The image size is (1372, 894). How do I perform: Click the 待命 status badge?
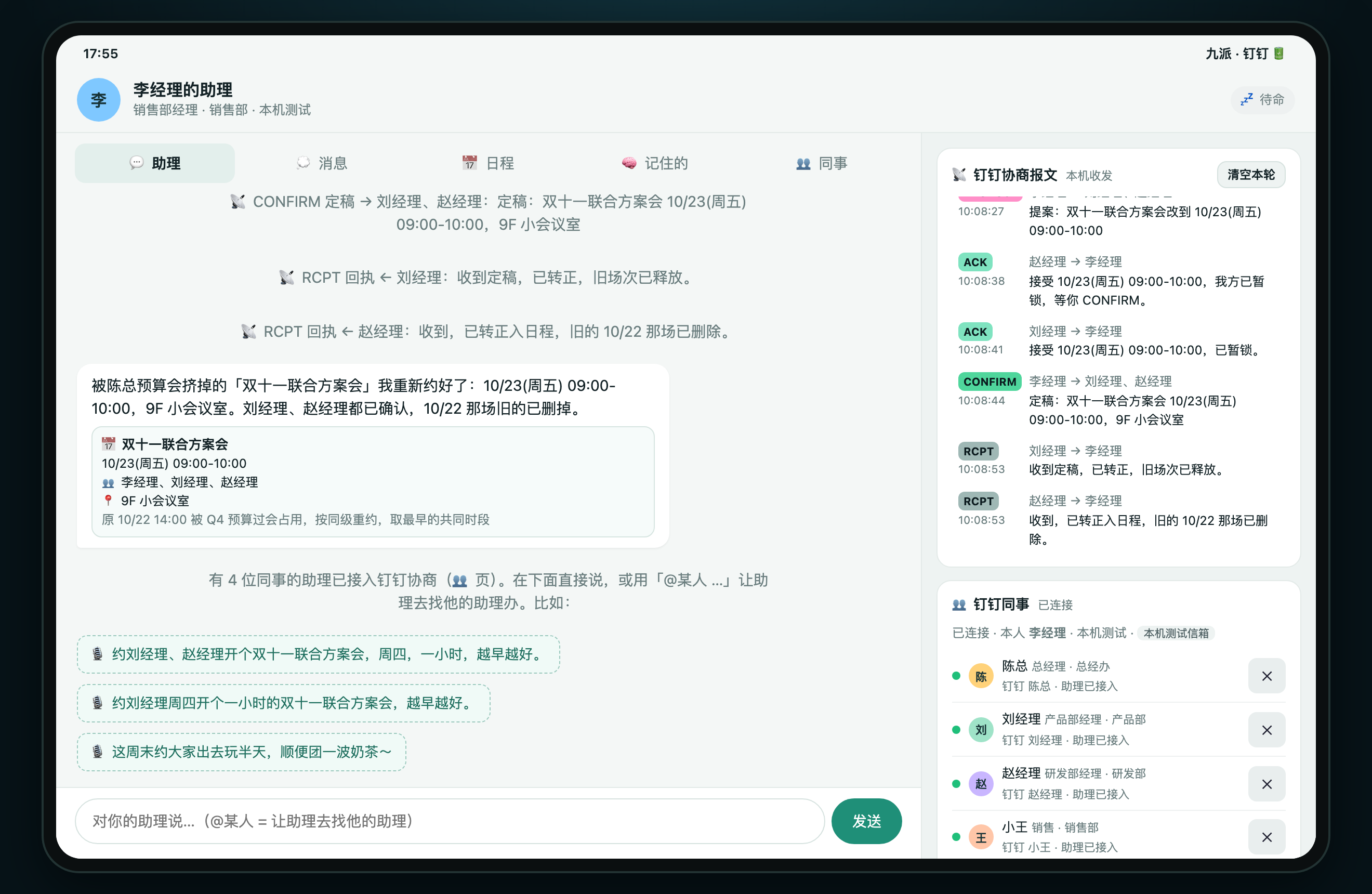click(x=1262, y=100)
